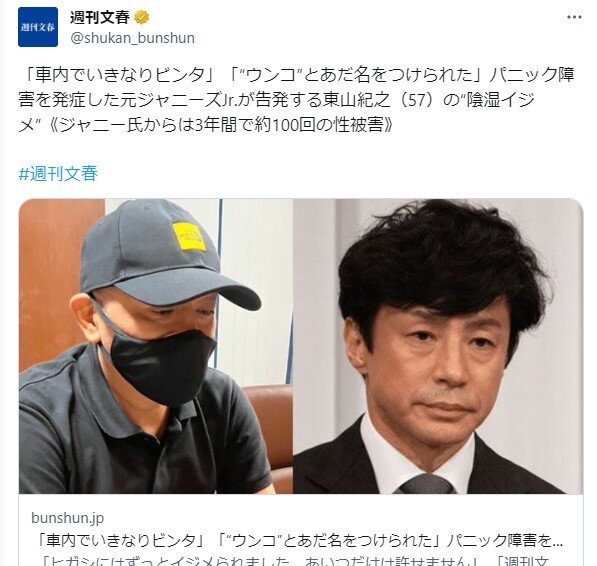The height and width of the screenshot is (566, 597).
Task: Click the 週刊文春 display name
Action: click(x=100, y=18)
